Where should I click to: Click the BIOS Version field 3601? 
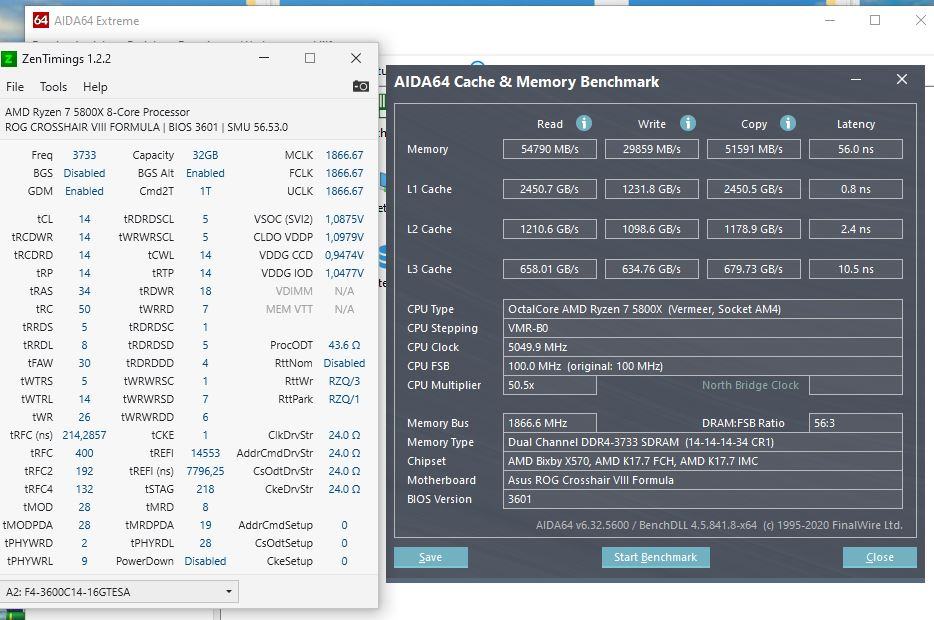click(703, 499)
